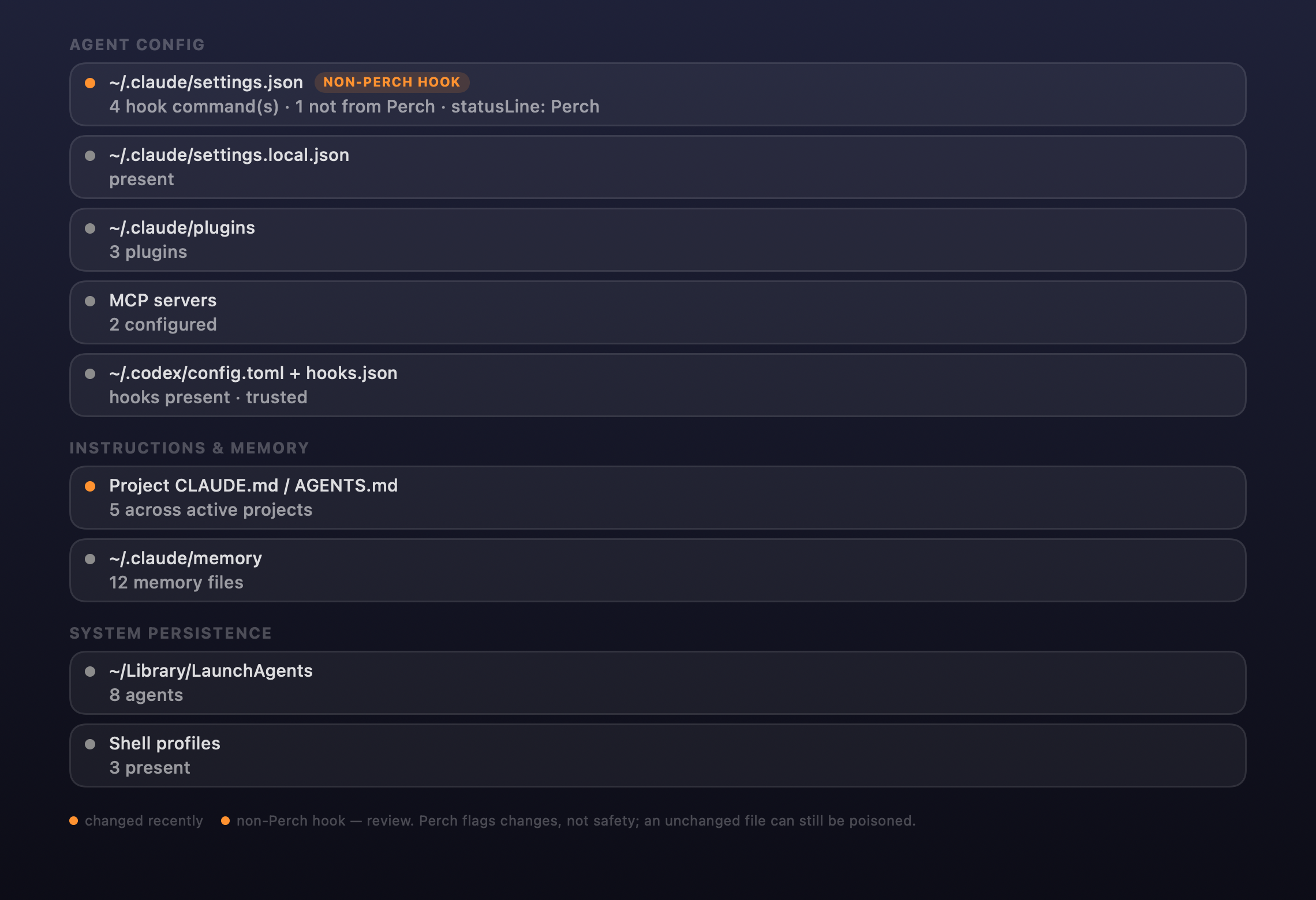Click the 'non-Perch hook — review' footer note
The width and height of the screenshot is (1316, 900).
coord(576,821)
